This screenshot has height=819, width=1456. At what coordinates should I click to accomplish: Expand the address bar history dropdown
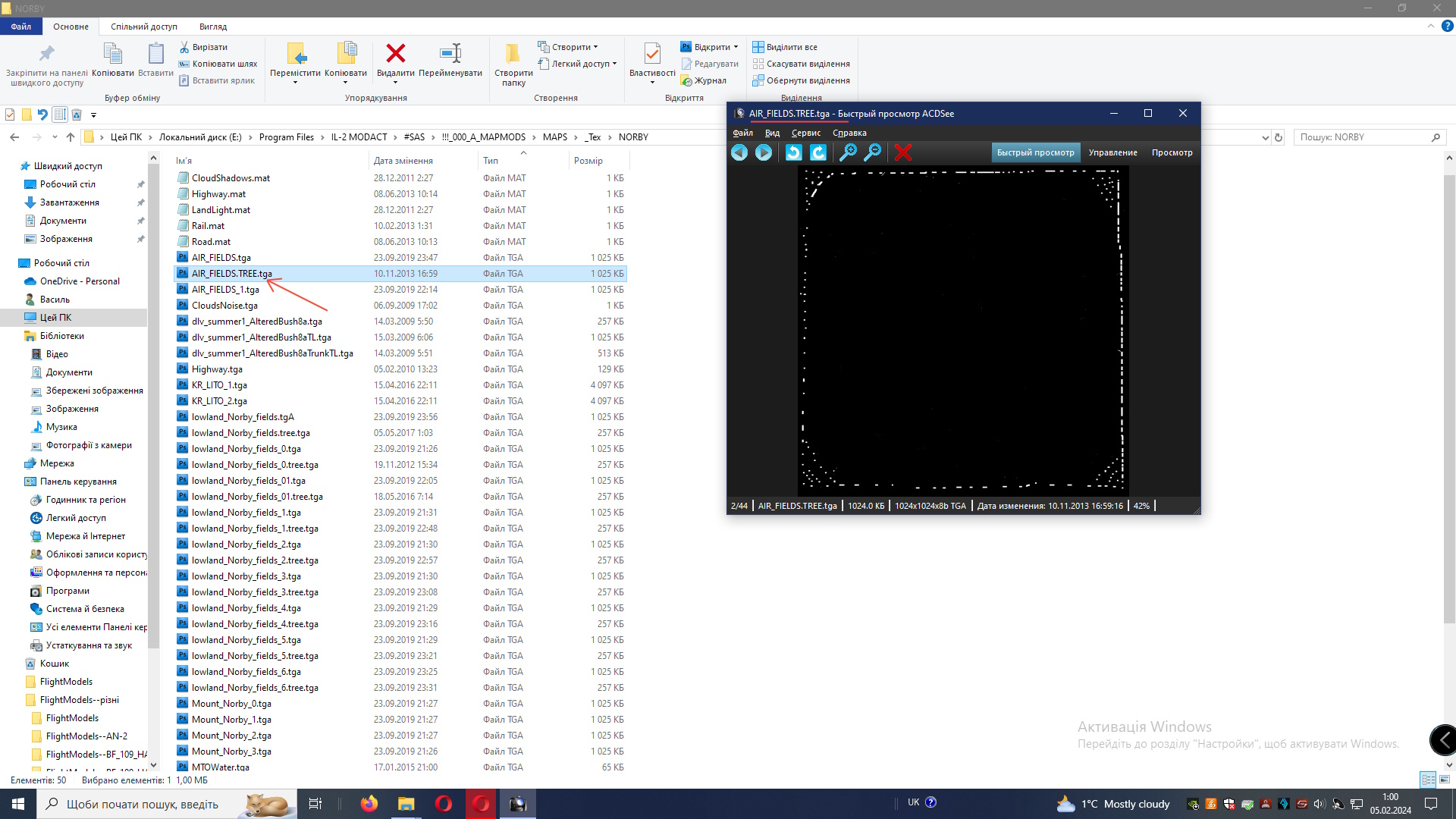tap(1265, 137)
